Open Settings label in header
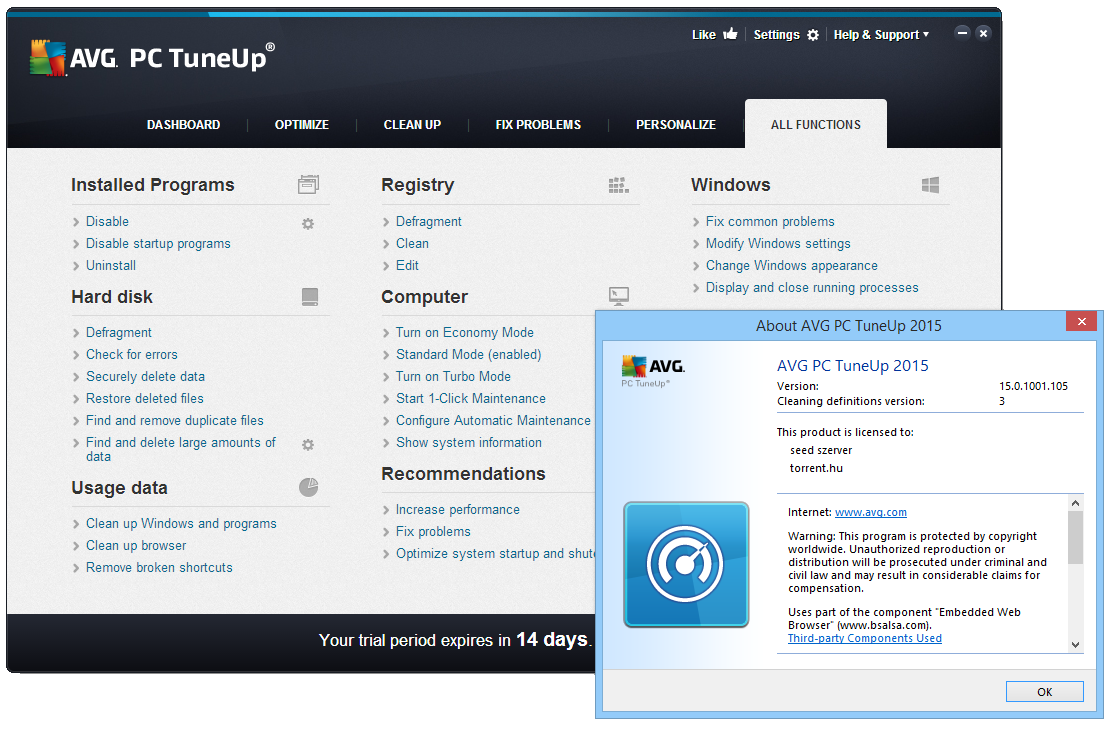 coord(777,35)
